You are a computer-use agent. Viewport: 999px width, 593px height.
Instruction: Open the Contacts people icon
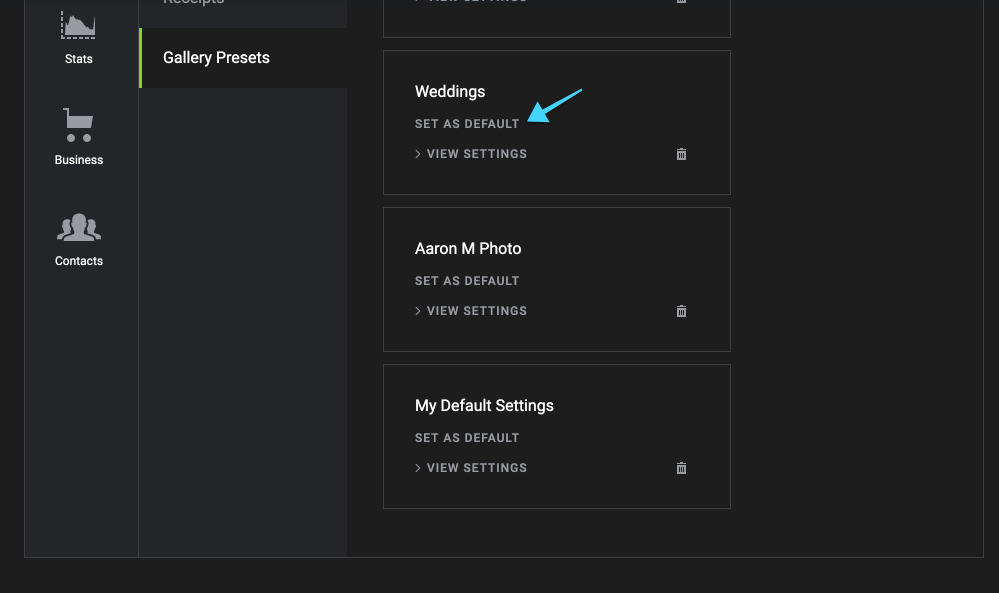coord(78,227)
